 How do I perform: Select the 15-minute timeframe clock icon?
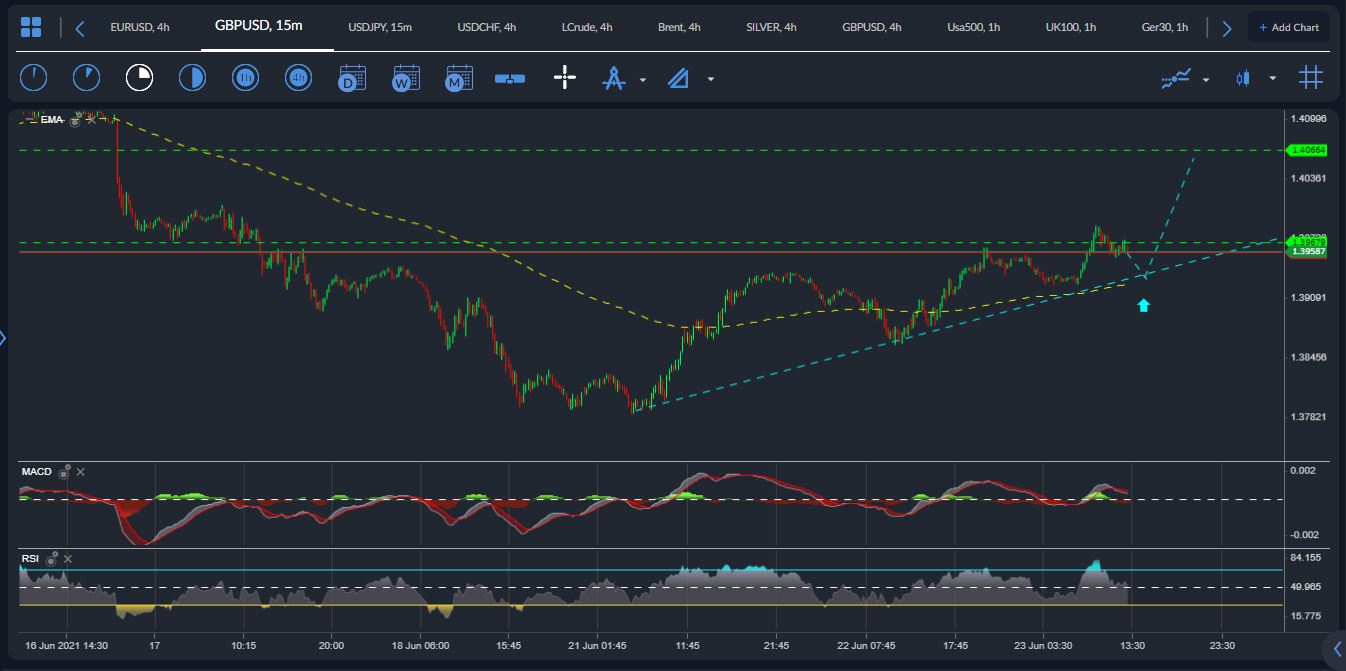tap(139, 77)
